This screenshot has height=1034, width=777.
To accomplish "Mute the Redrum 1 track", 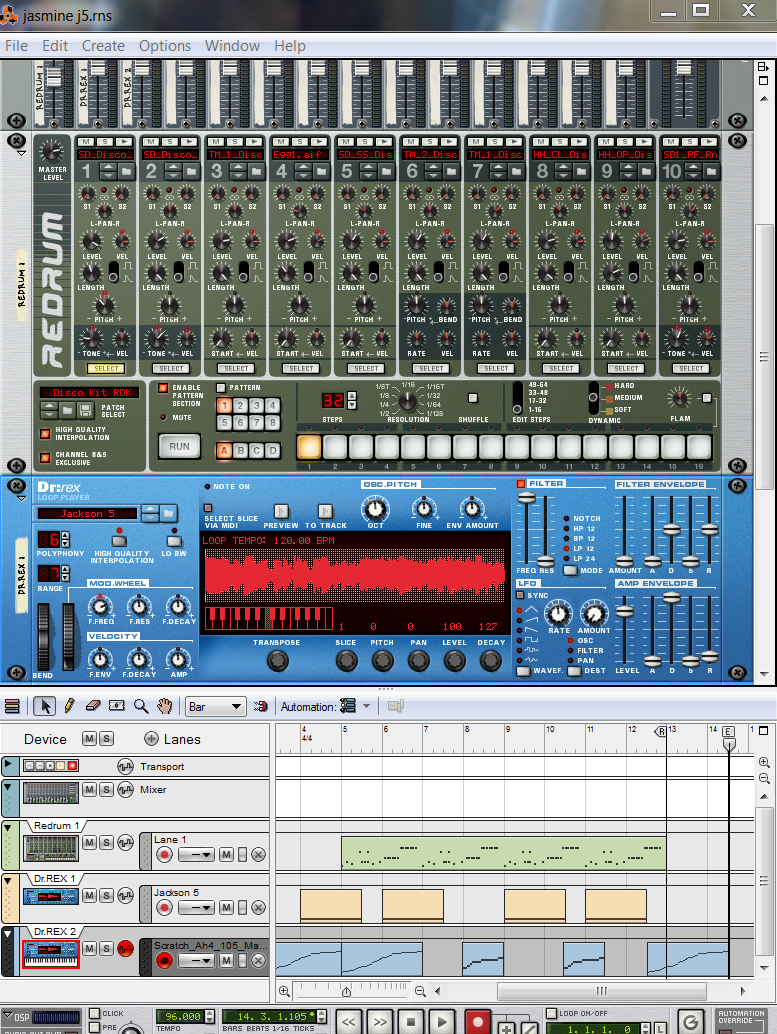I will coord(90,843).
